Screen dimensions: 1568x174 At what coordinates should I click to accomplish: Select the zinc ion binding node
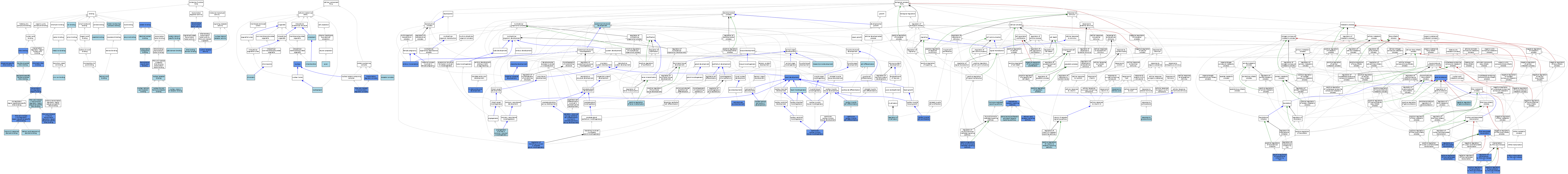[x=59, y=77]
